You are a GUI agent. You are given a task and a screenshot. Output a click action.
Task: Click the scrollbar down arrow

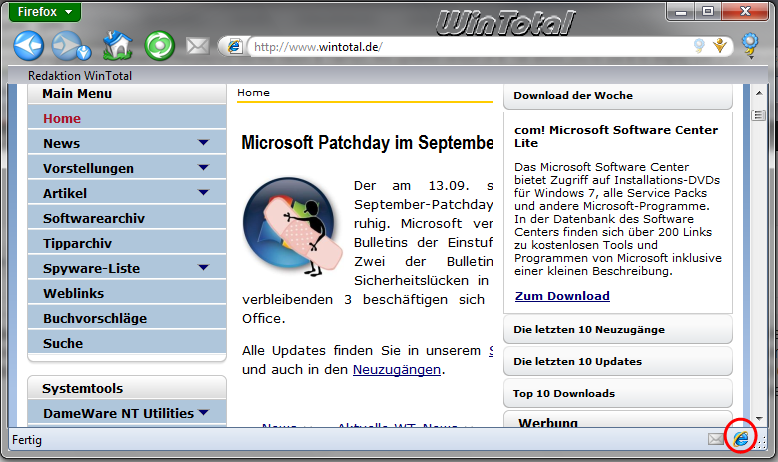(759, 419)
